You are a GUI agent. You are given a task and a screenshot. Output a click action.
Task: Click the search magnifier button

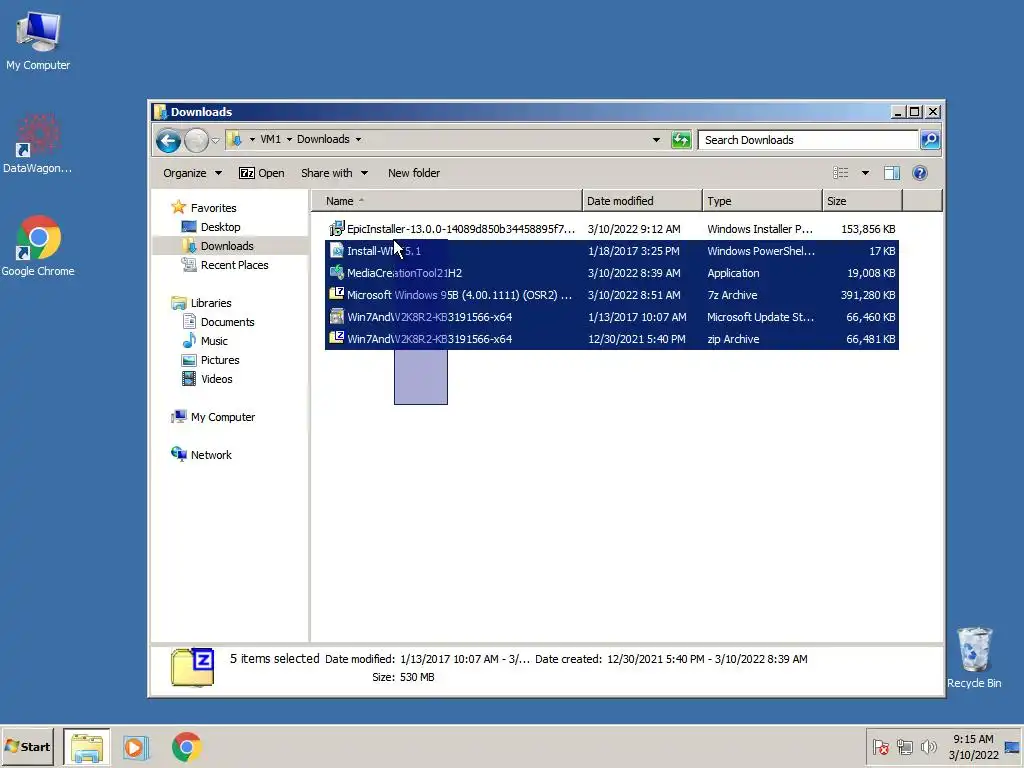pyautogui.click(x=930, y=140)
